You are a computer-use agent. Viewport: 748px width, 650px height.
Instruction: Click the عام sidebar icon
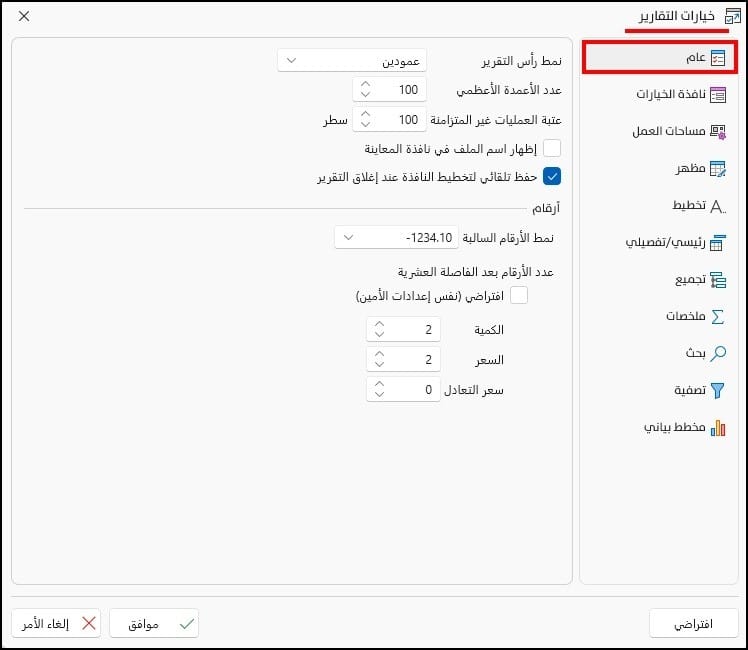(717, 58)
